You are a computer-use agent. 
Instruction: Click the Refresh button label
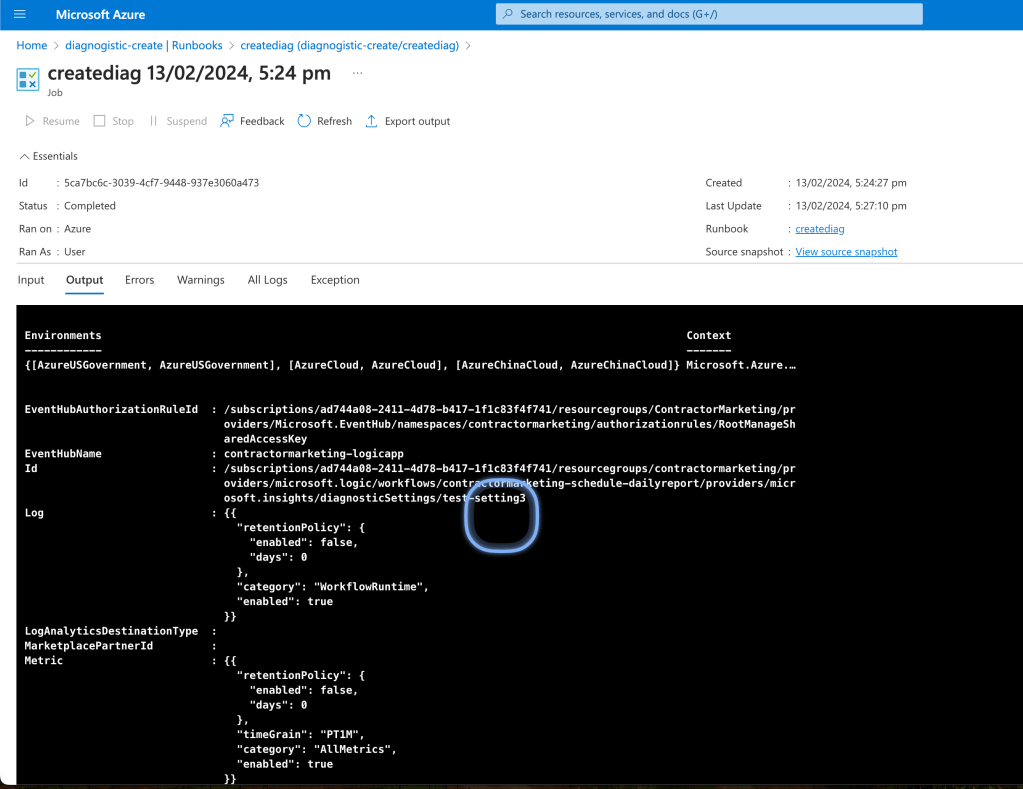coord(334,121)
